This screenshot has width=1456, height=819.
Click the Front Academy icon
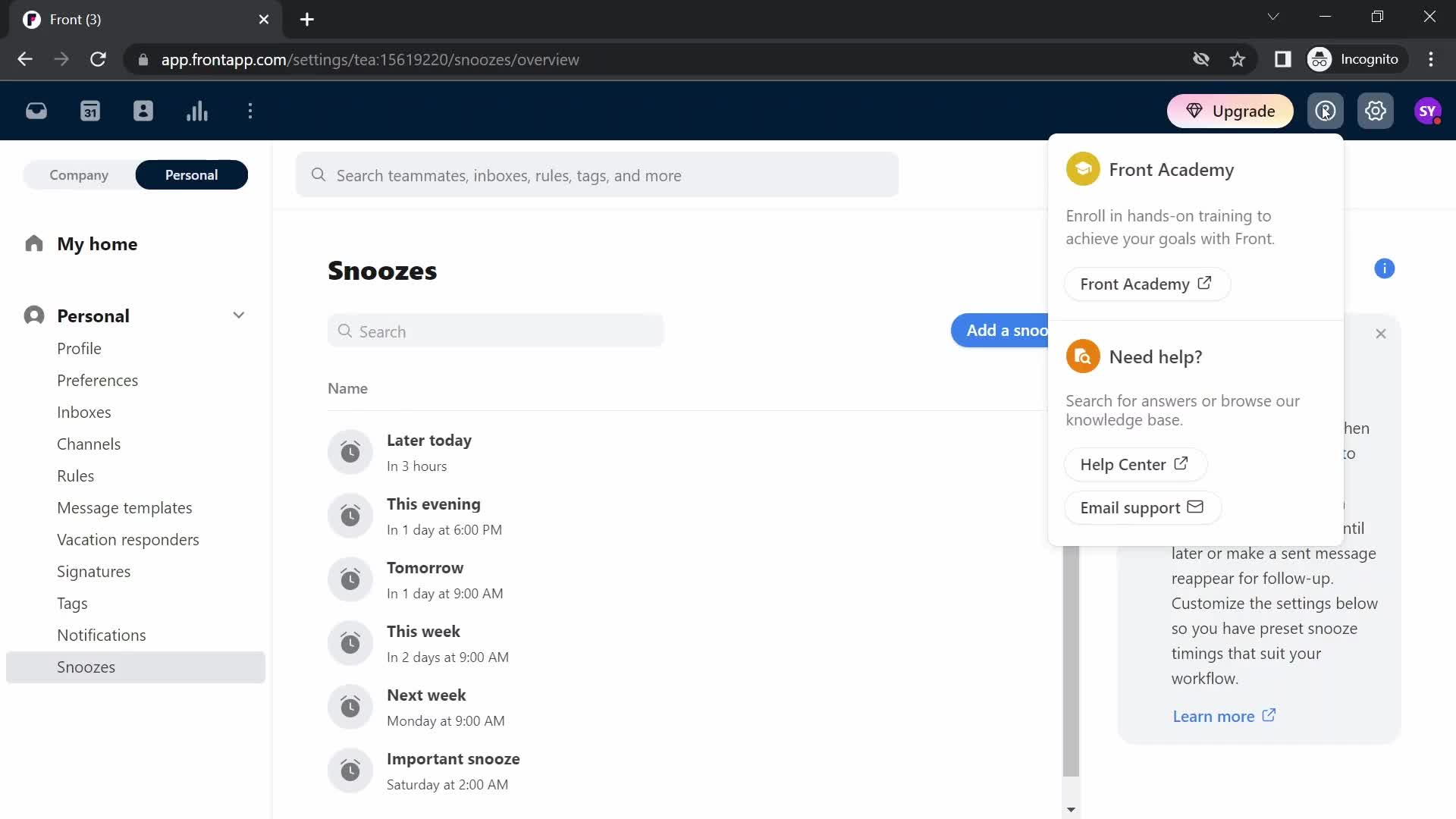1082,169
